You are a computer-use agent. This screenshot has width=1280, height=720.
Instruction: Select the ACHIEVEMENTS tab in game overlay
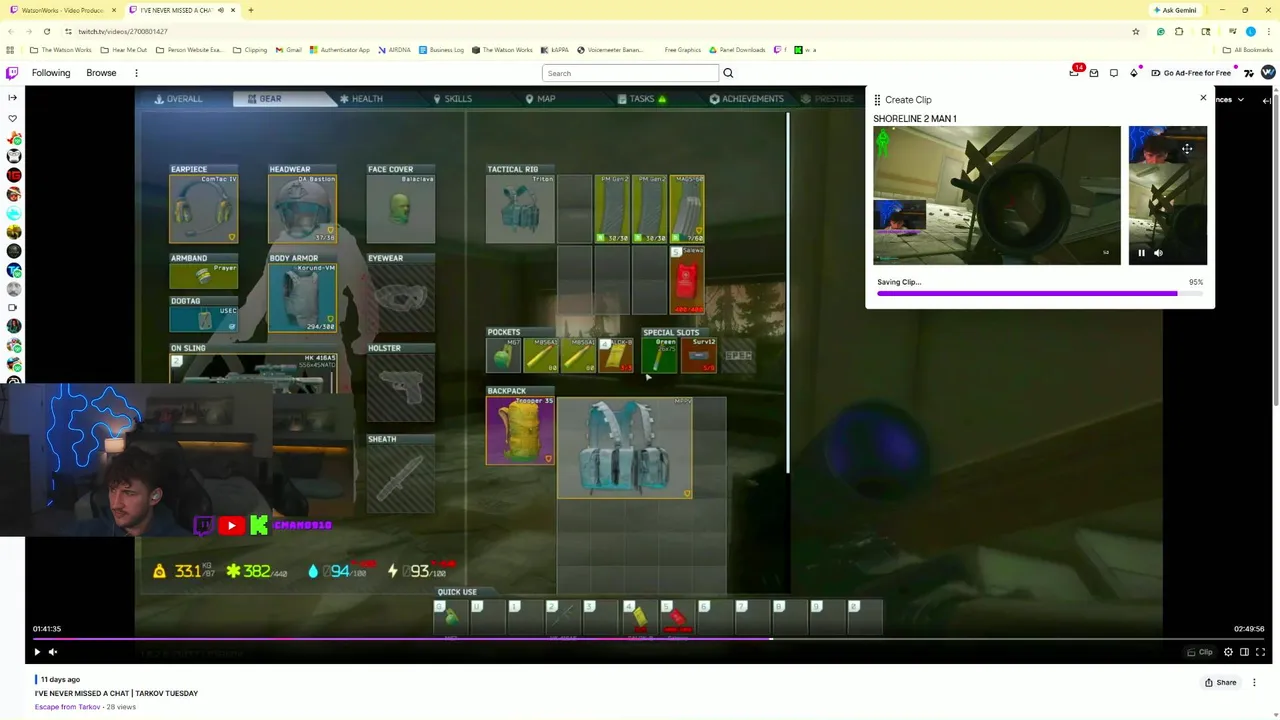pyautogui.click(x=747, y=99)
